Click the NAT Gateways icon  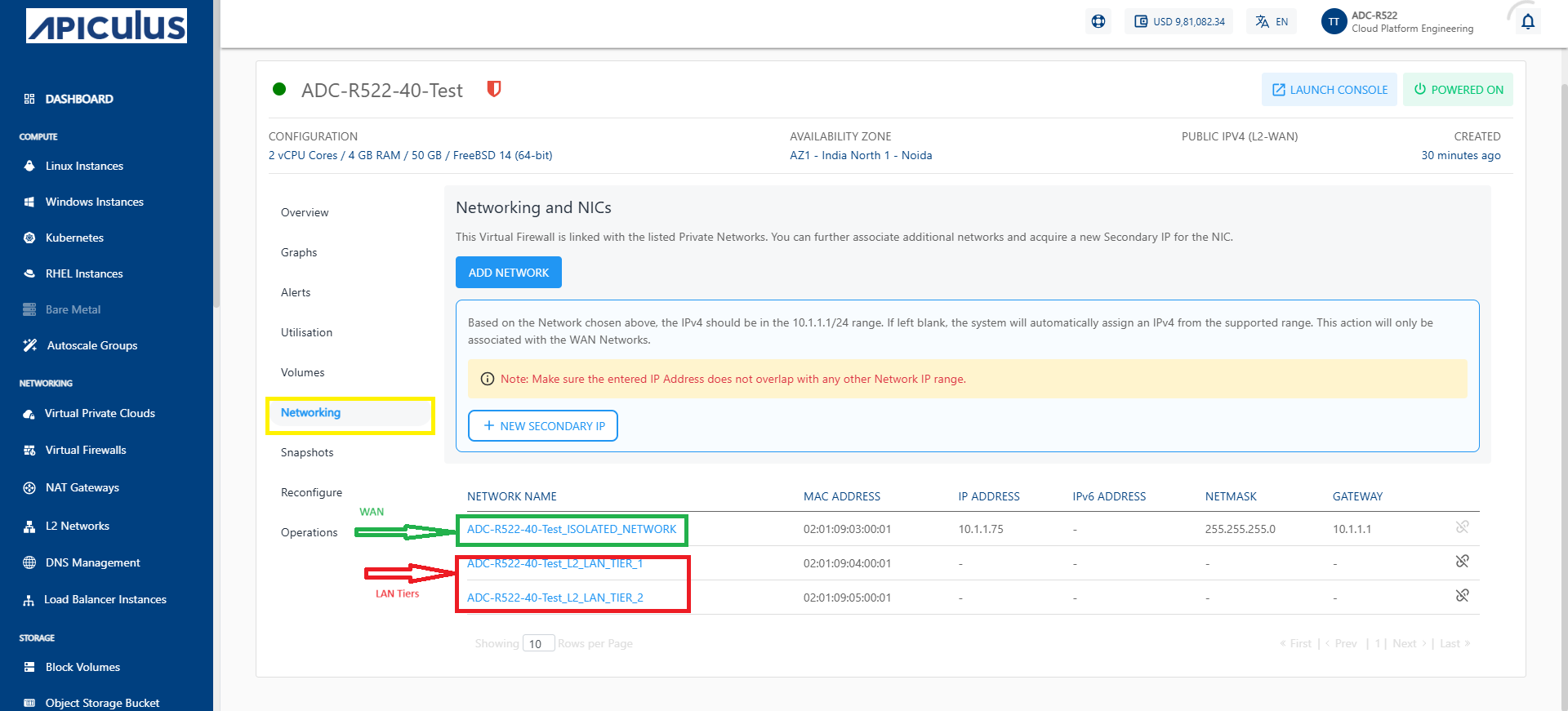point(29,487)
